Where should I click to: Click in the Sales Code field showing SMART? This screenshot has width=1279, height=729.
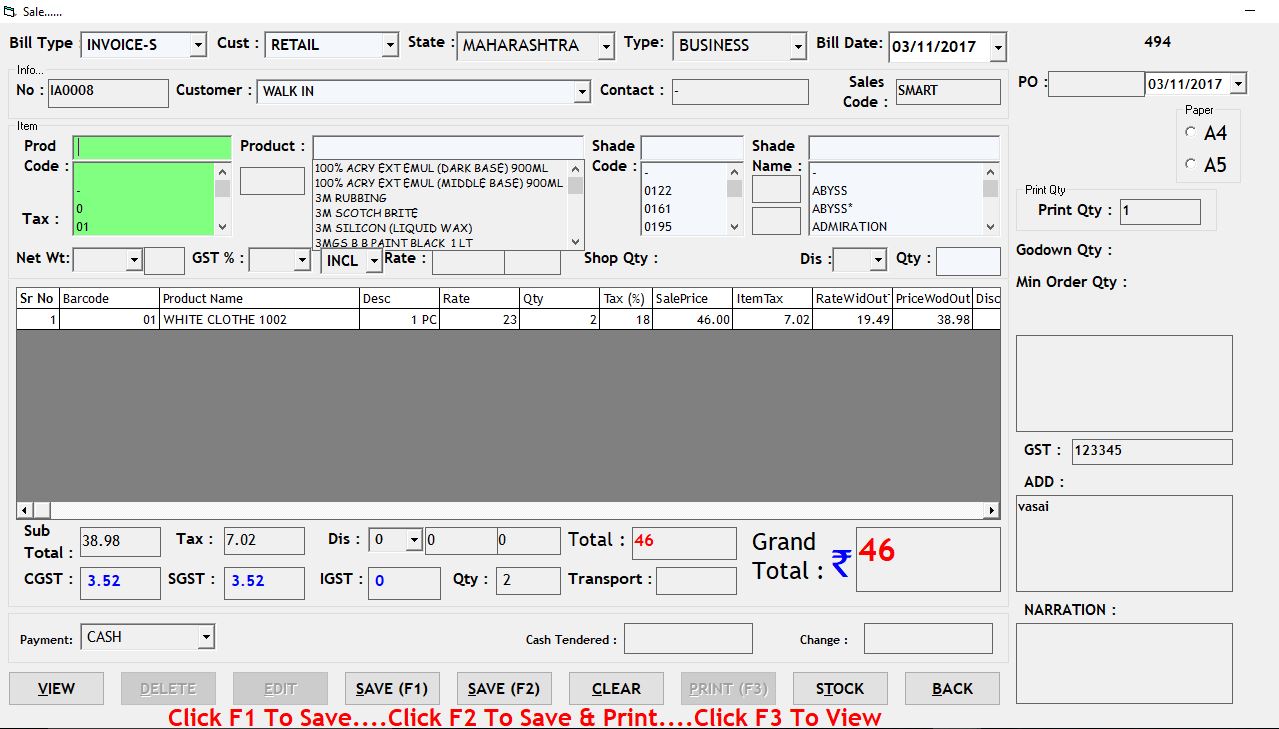pos(948,91)
